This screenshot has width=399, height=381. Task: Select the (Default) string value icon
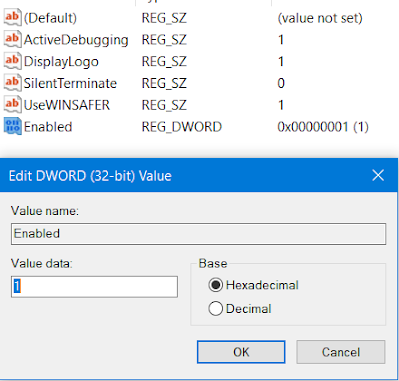[13, 17]
